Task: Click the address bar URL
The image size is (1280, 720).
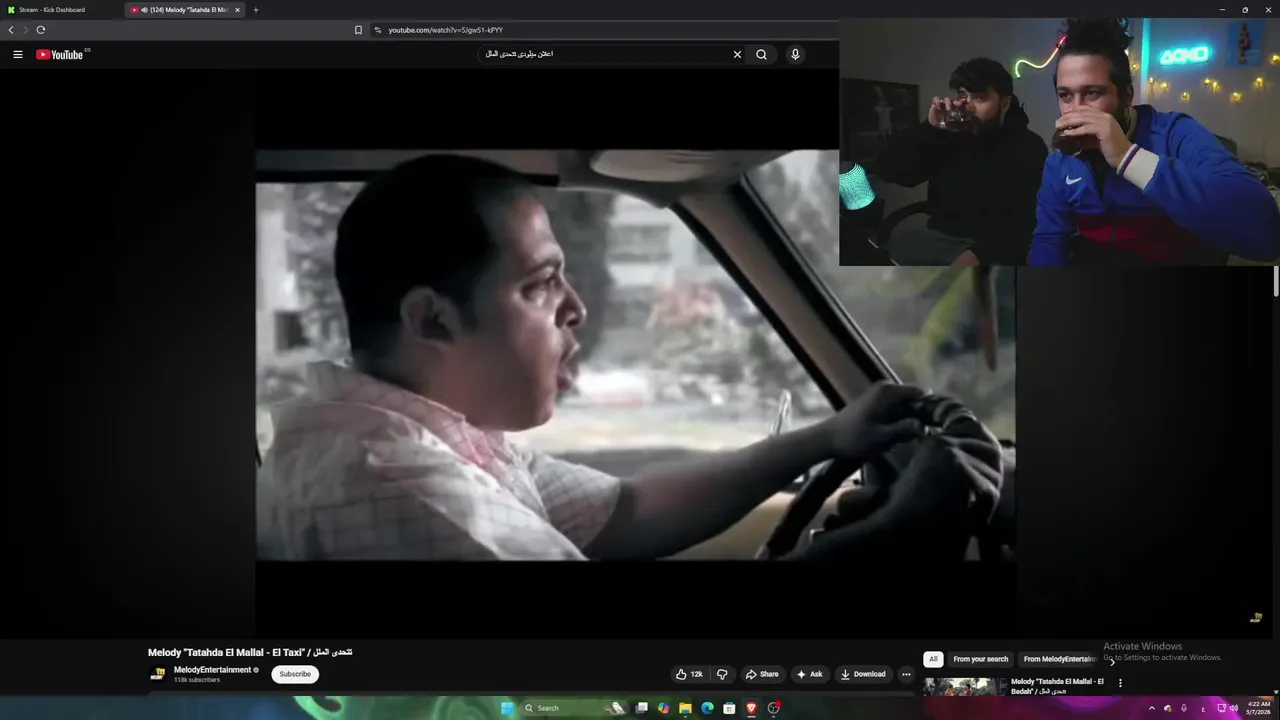Action: tap(445, 30)
